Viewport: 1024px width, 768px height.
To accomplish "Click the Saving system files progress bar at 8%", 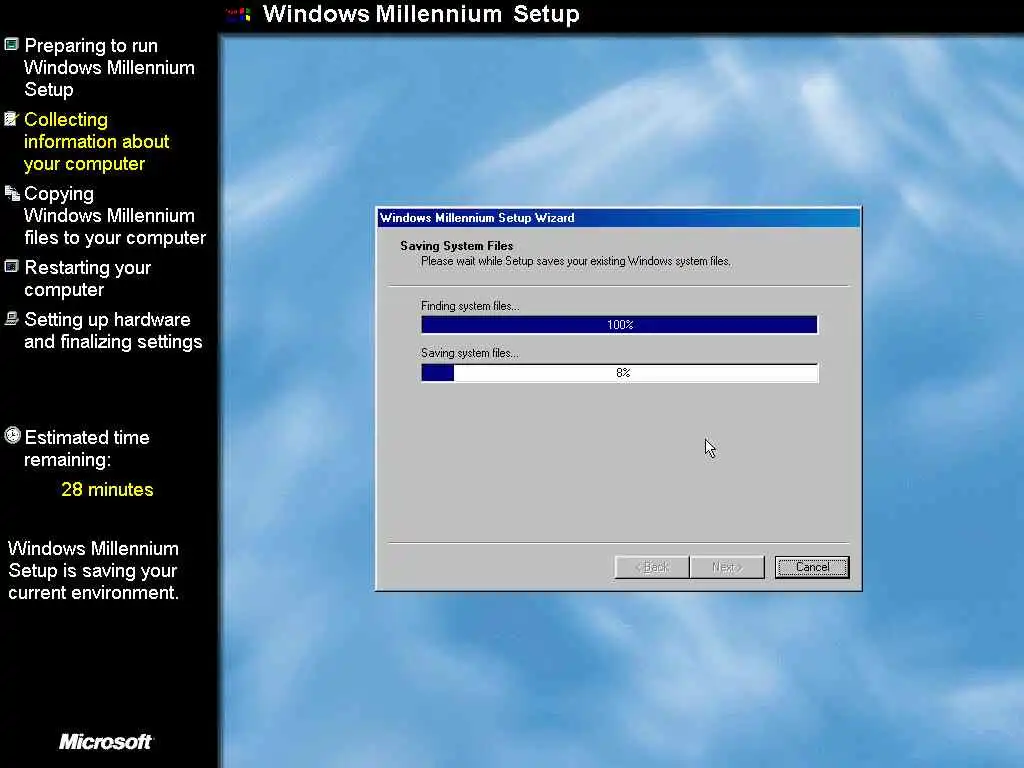I will (x=619, y=372).
